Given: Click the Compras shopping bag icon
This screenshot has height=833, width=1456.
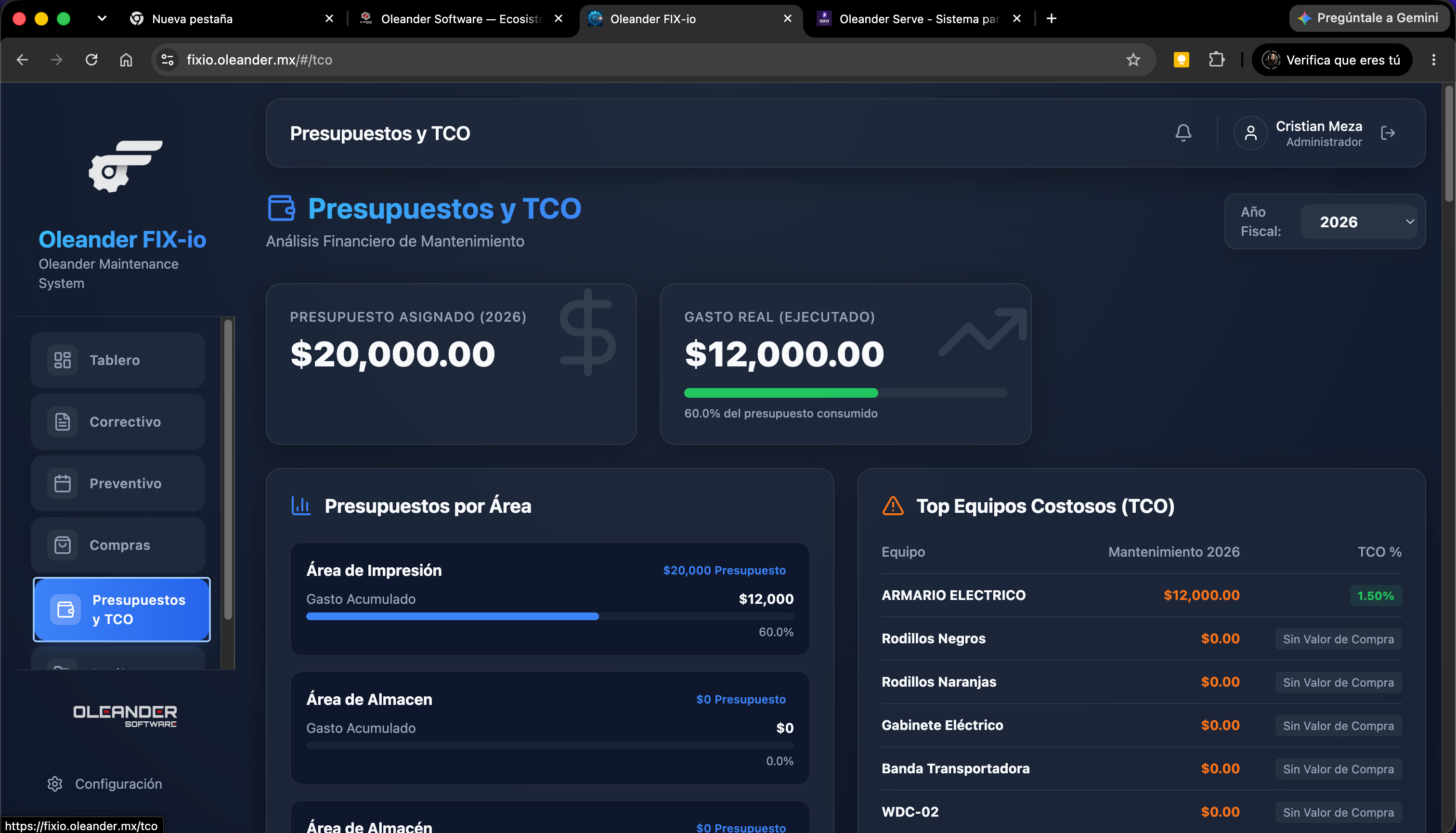Looking at the screenshot, I should pos(63,545).
